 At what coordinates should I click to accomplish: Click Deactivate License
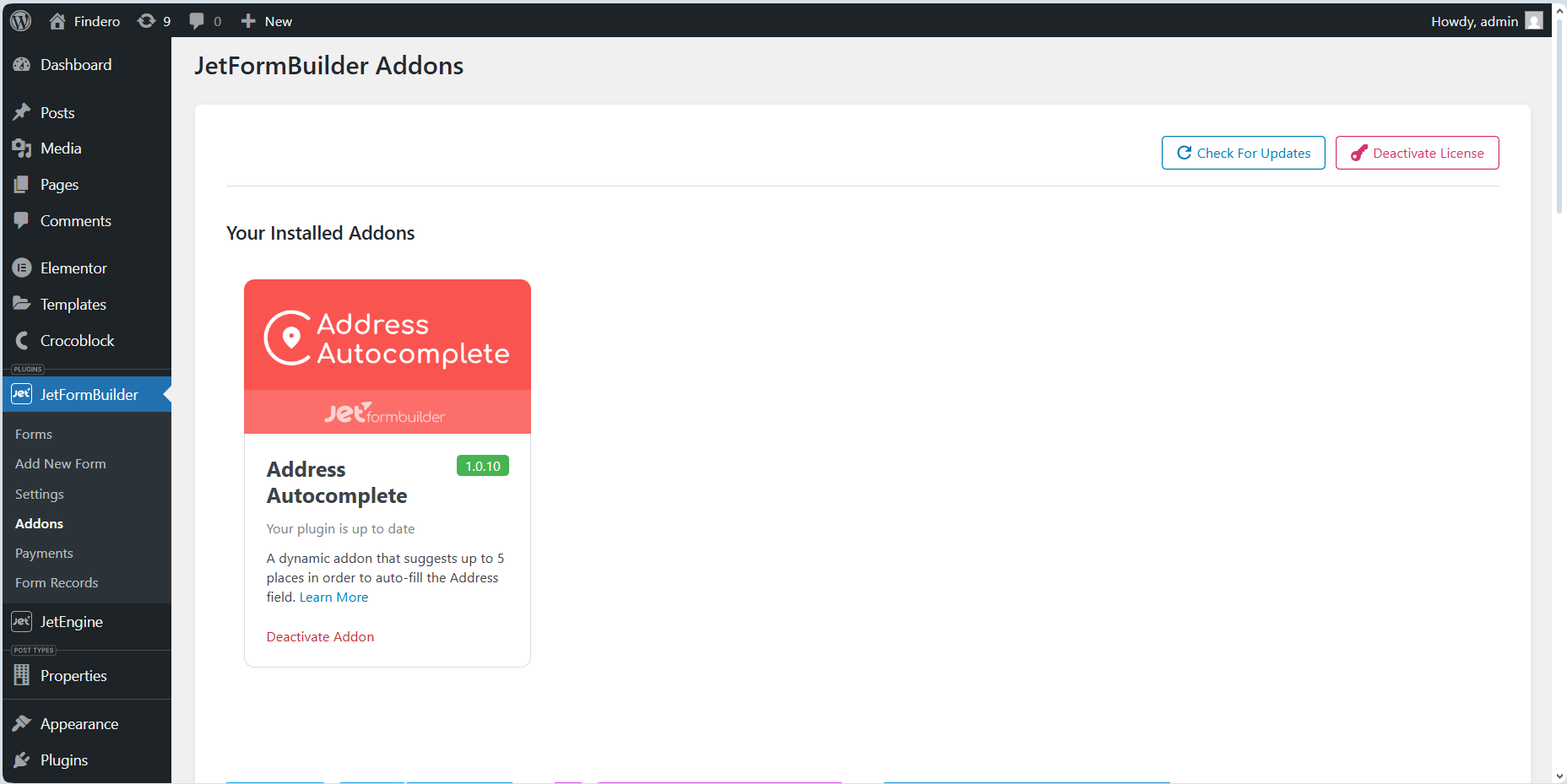1417,153
